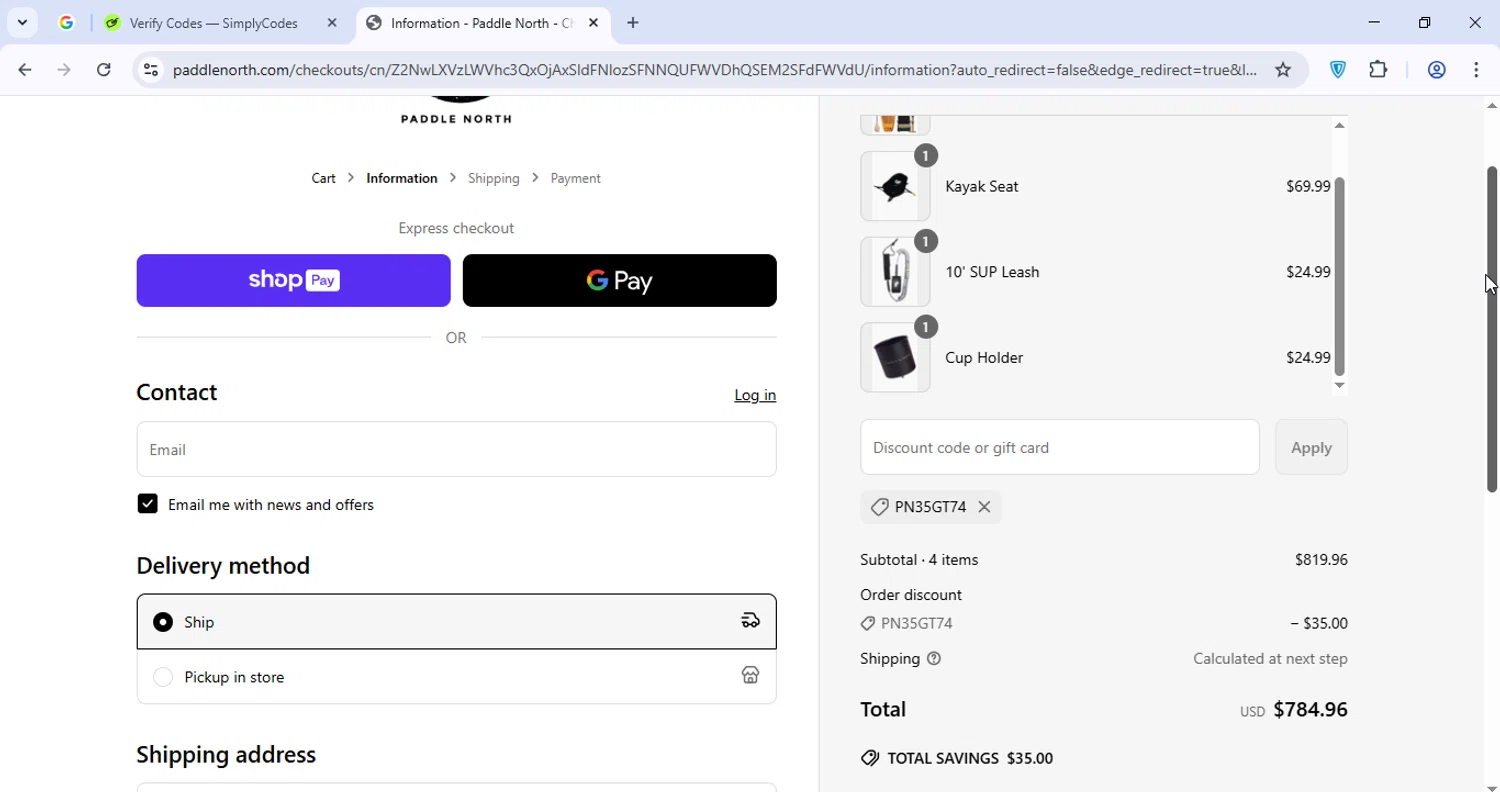This screenshot has width=1500, height=792.
Task: Reload the current page
Action: click(x=104, y=70)
